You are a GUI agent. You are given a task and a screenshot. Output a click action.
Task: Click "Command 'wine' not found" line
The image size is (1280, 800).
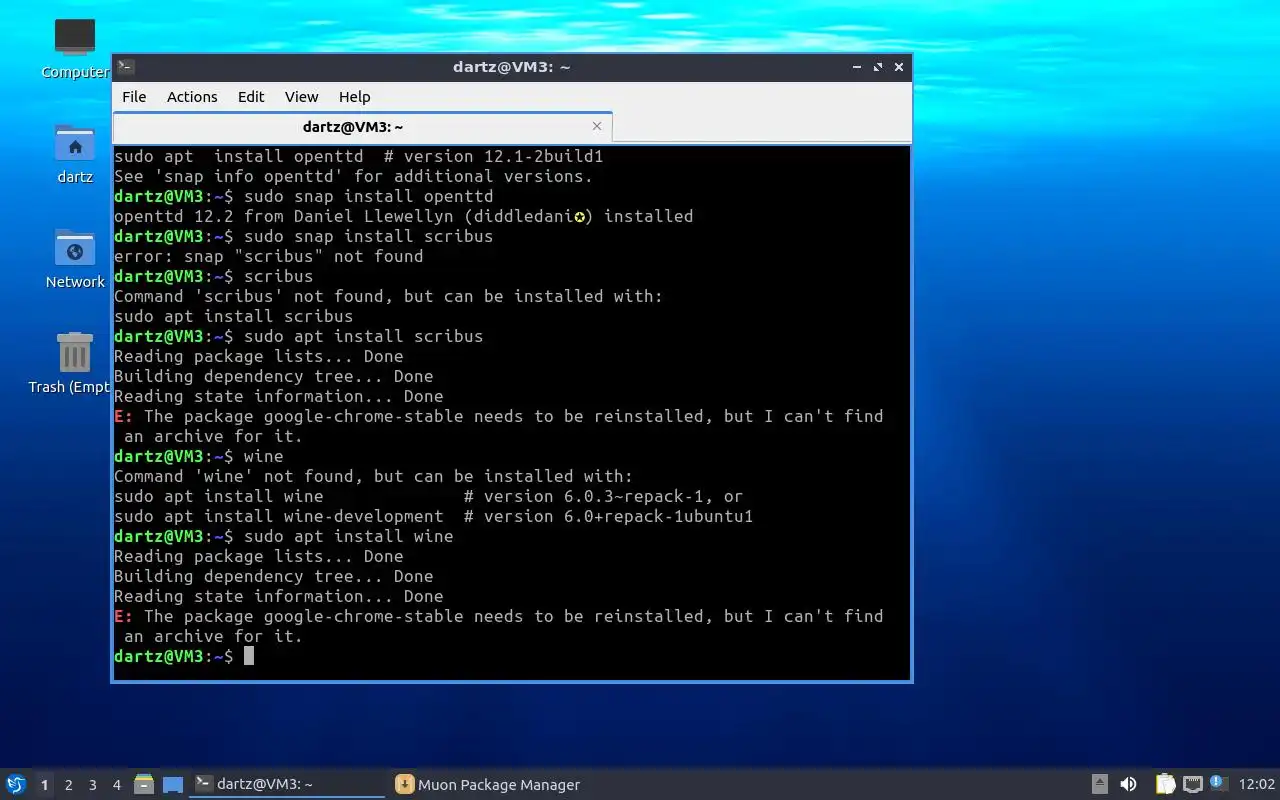coord(373,476)
